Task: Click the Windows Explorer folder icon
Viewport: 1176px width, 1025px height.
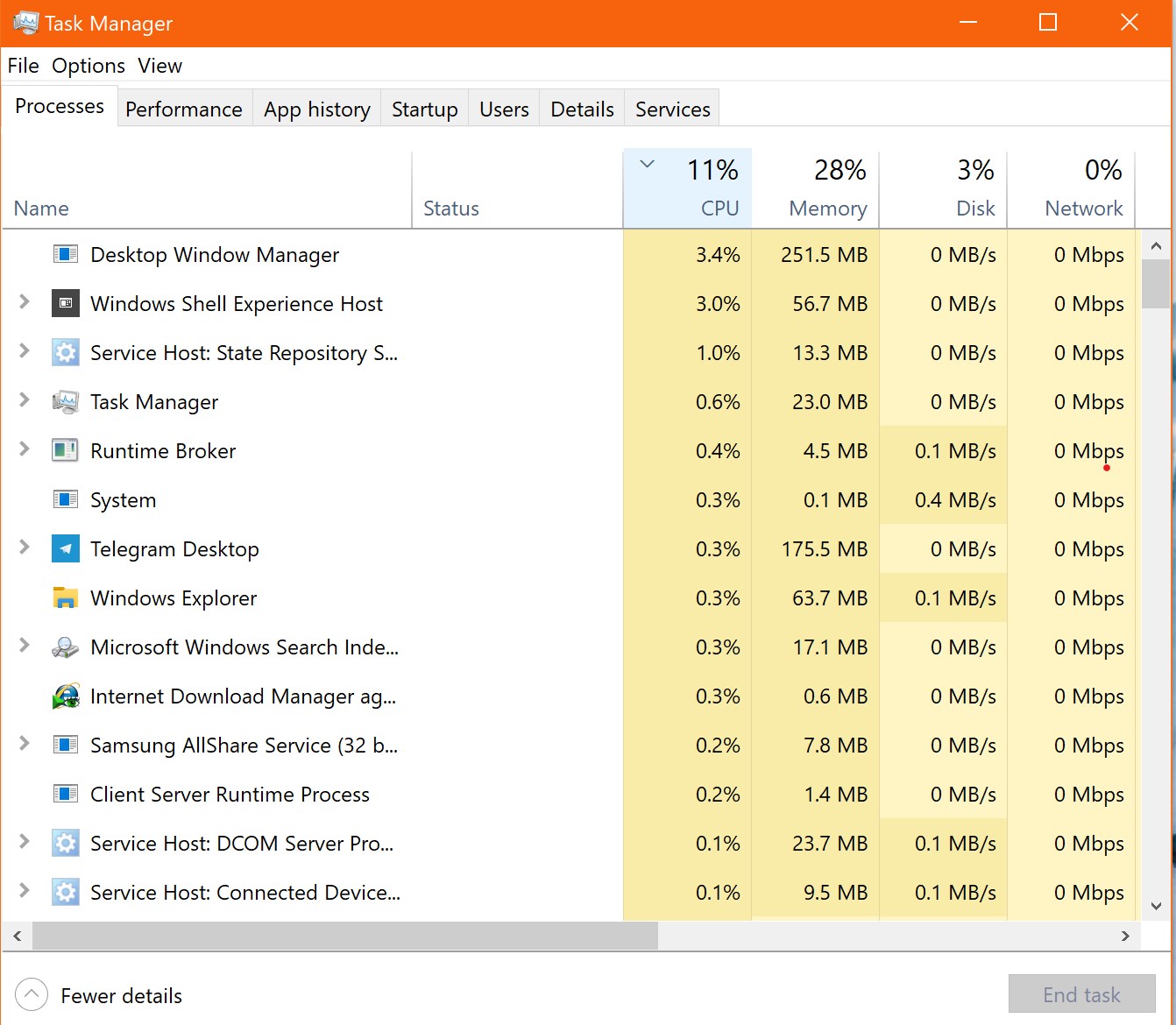Action: pos(66,598)
